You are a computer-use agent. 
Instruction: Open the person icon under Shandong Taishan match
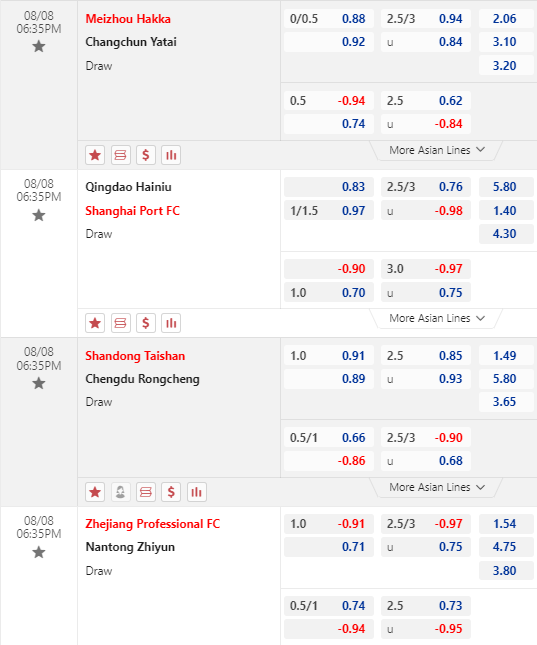[x=120, y=492]
